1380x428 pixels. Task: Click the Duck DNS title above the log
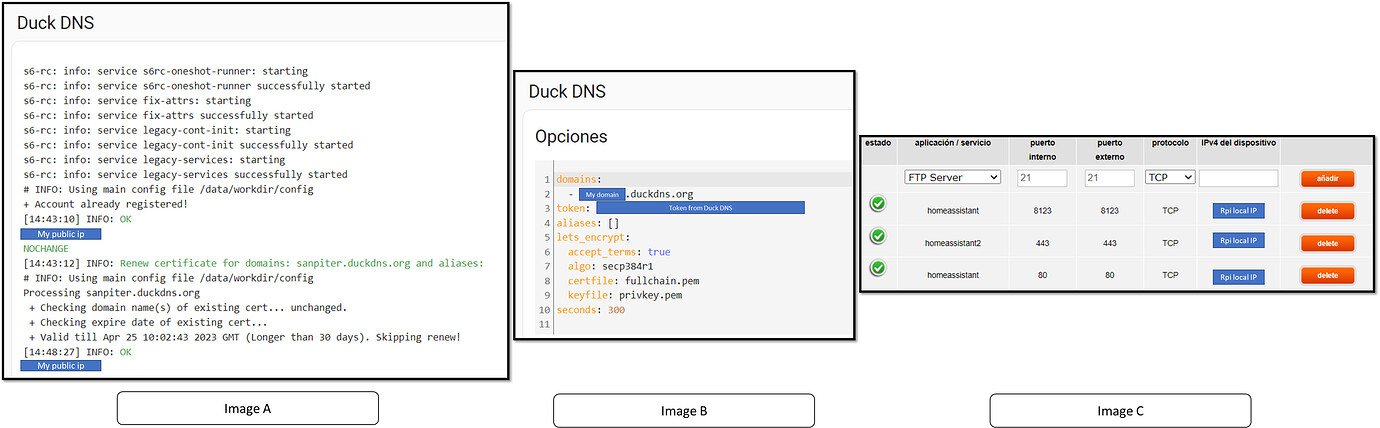click(53, 22)
